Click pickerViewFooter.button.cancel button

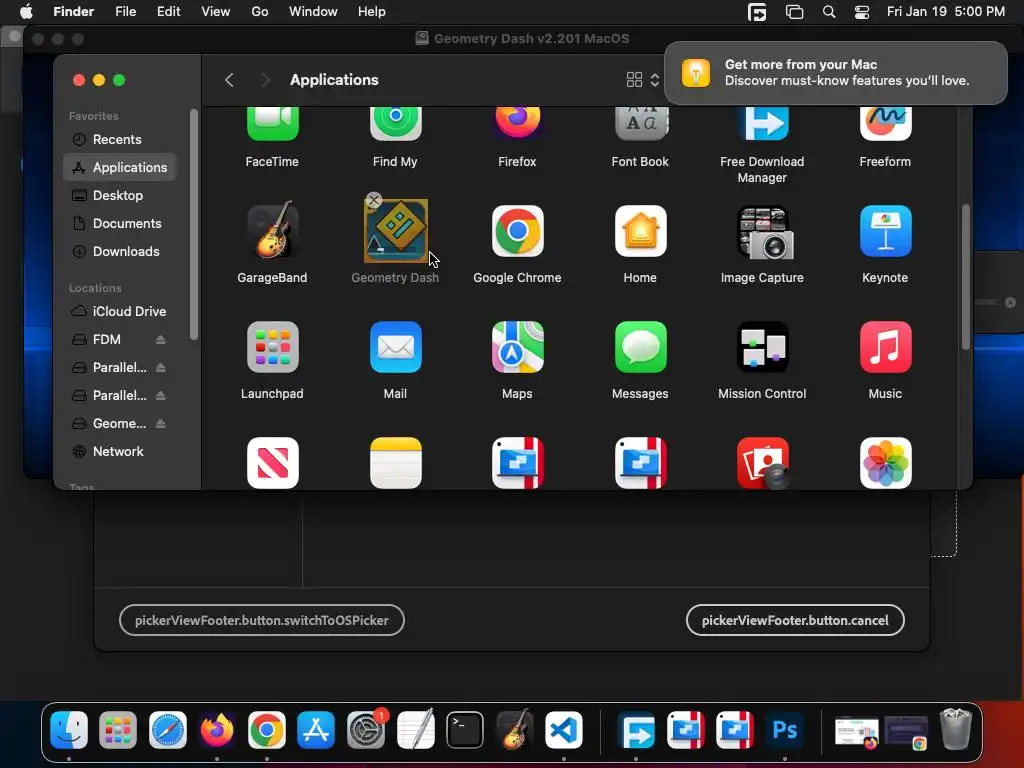click(x=795, y=620)
